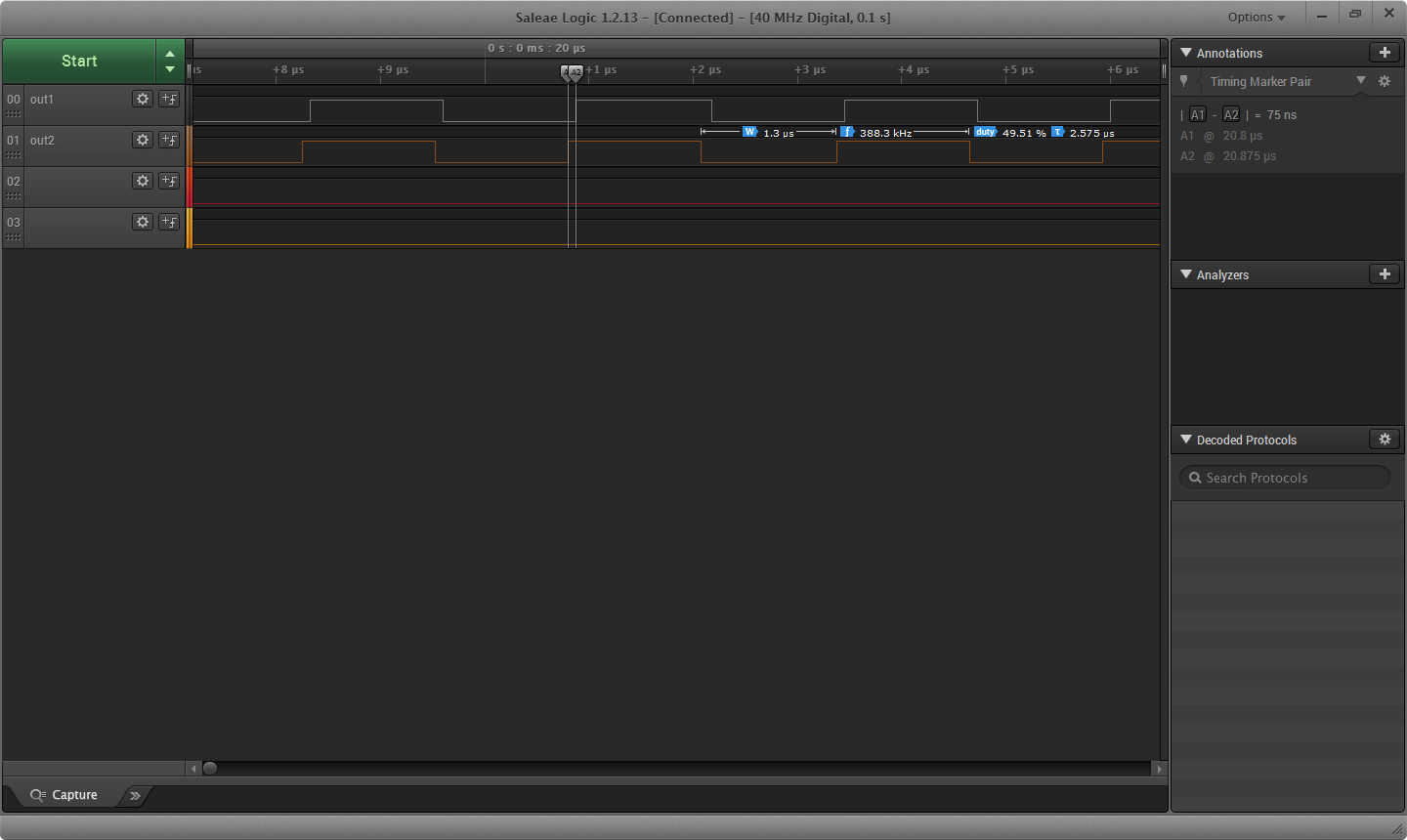Switch to the Capture tab
This screenshot has height=840, width=1407.
click(64, 795)
